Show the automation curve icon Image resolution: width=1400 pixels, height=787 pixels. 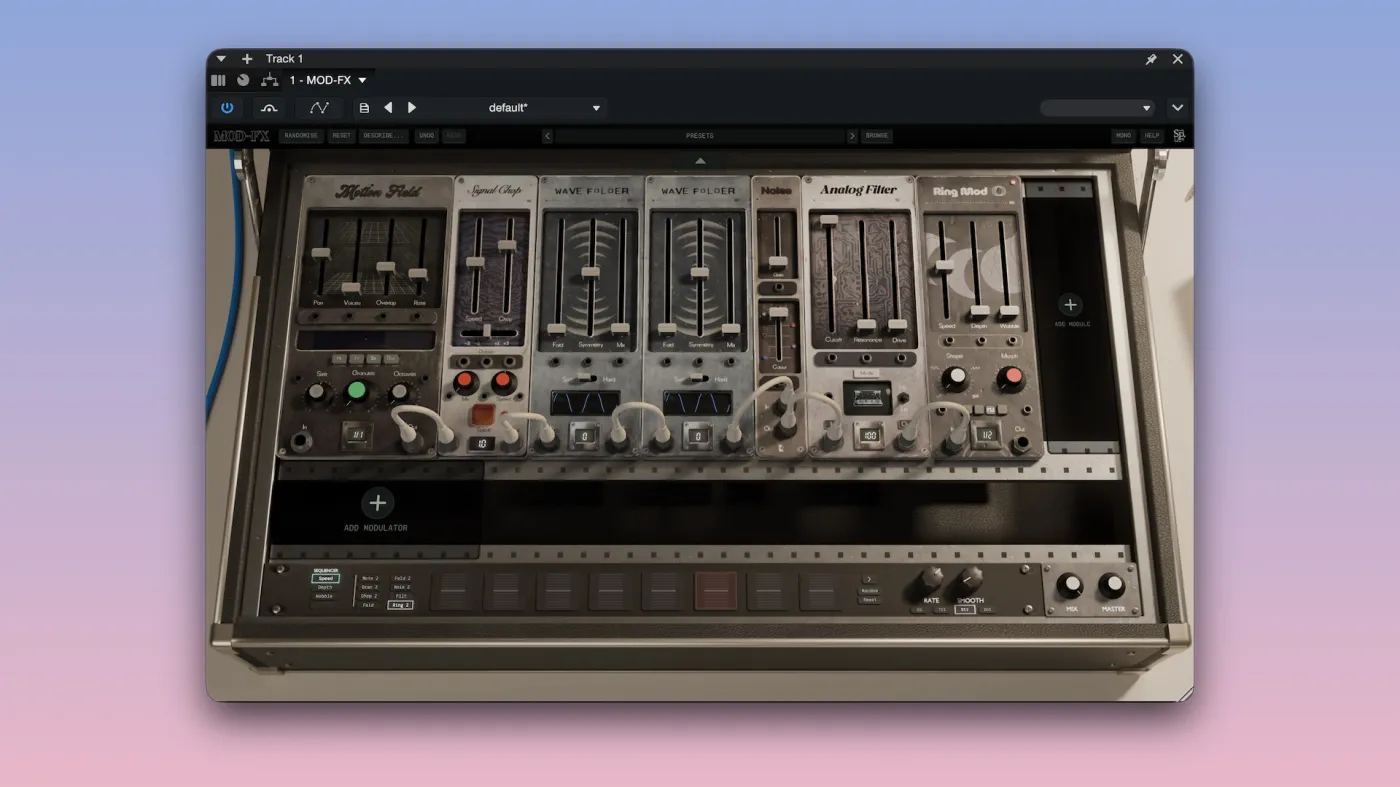pyautogui.click(x=319, y=108)
